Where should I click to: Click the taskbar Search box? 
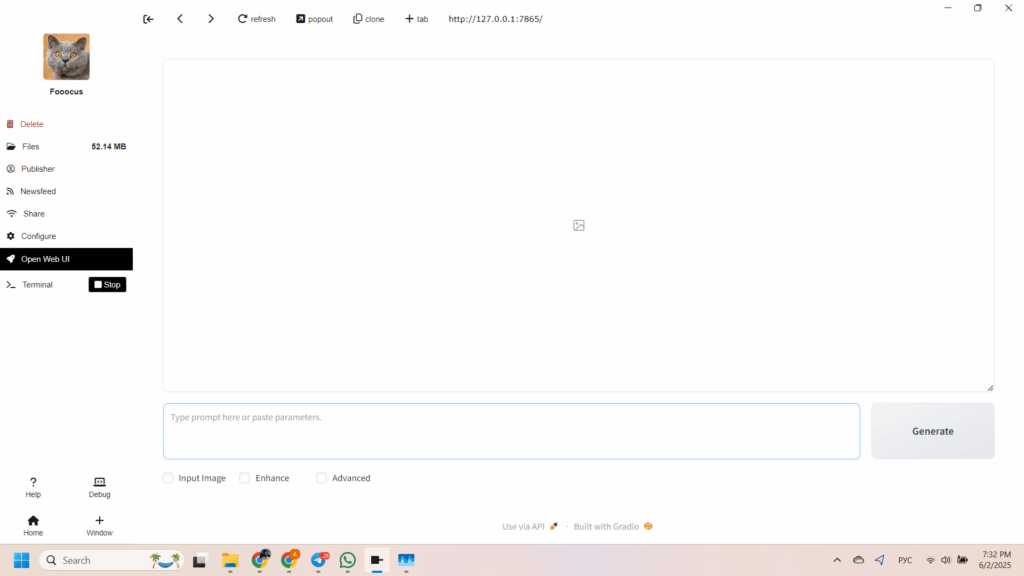click(x=112, y=560)
